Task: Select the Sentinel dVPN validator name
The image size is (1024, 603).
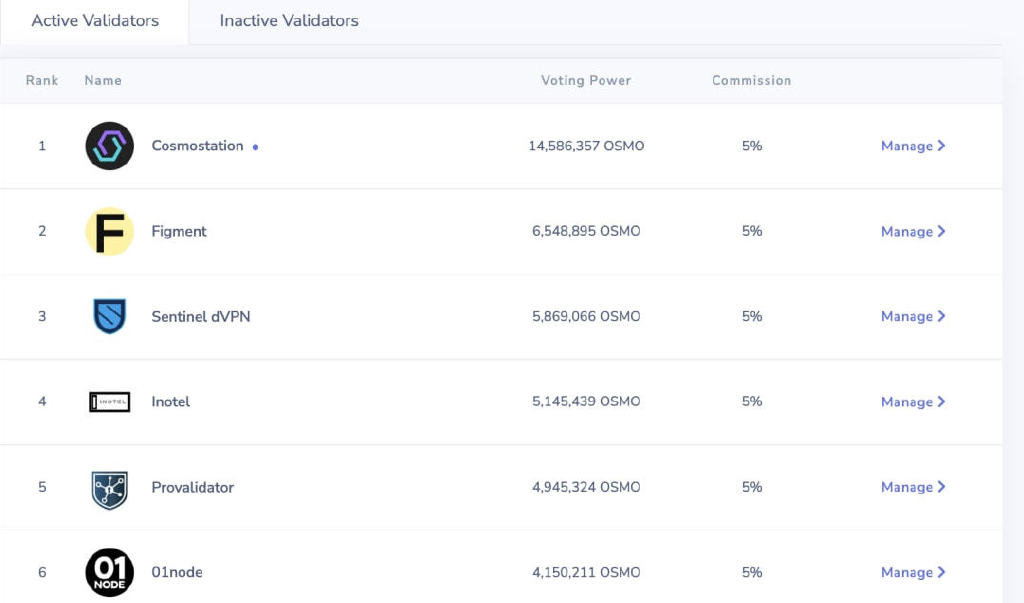Action: [x=200, y=316]
